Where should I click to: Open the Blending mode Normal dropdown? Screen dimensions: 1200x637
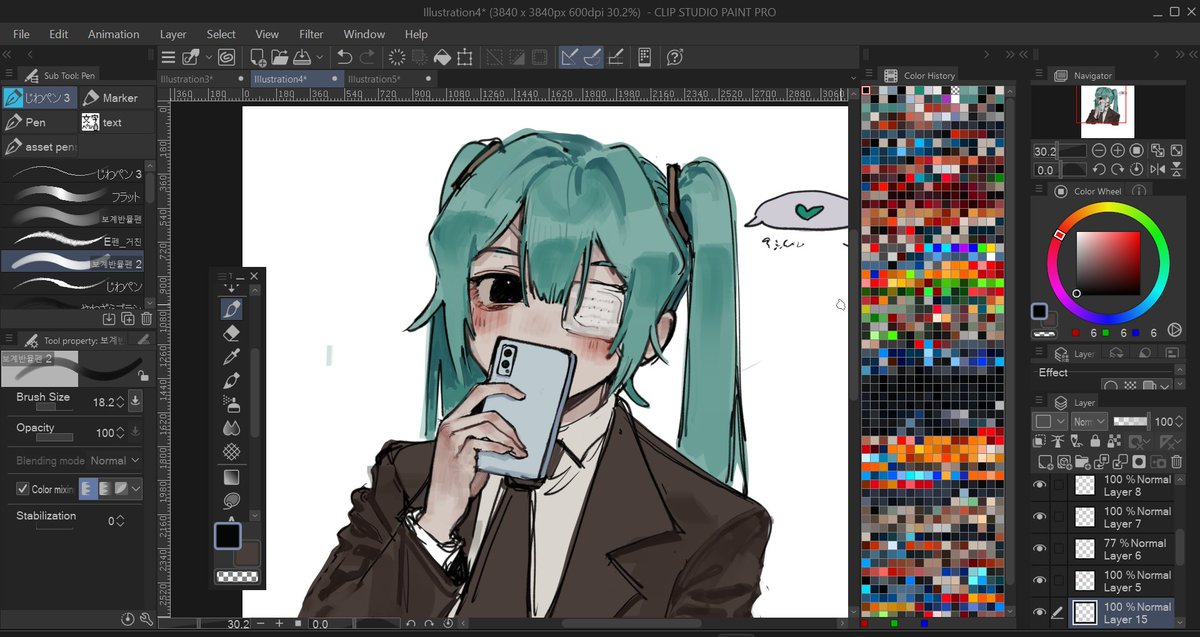(115, 461)
